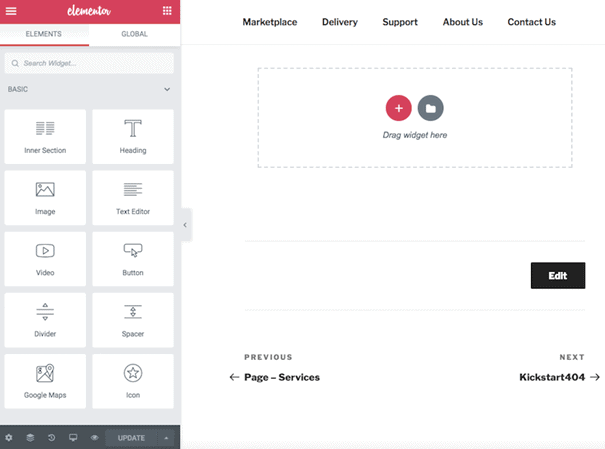Open the widgets grid icon in header
The image size is (605, 449).
coord(167,11)
